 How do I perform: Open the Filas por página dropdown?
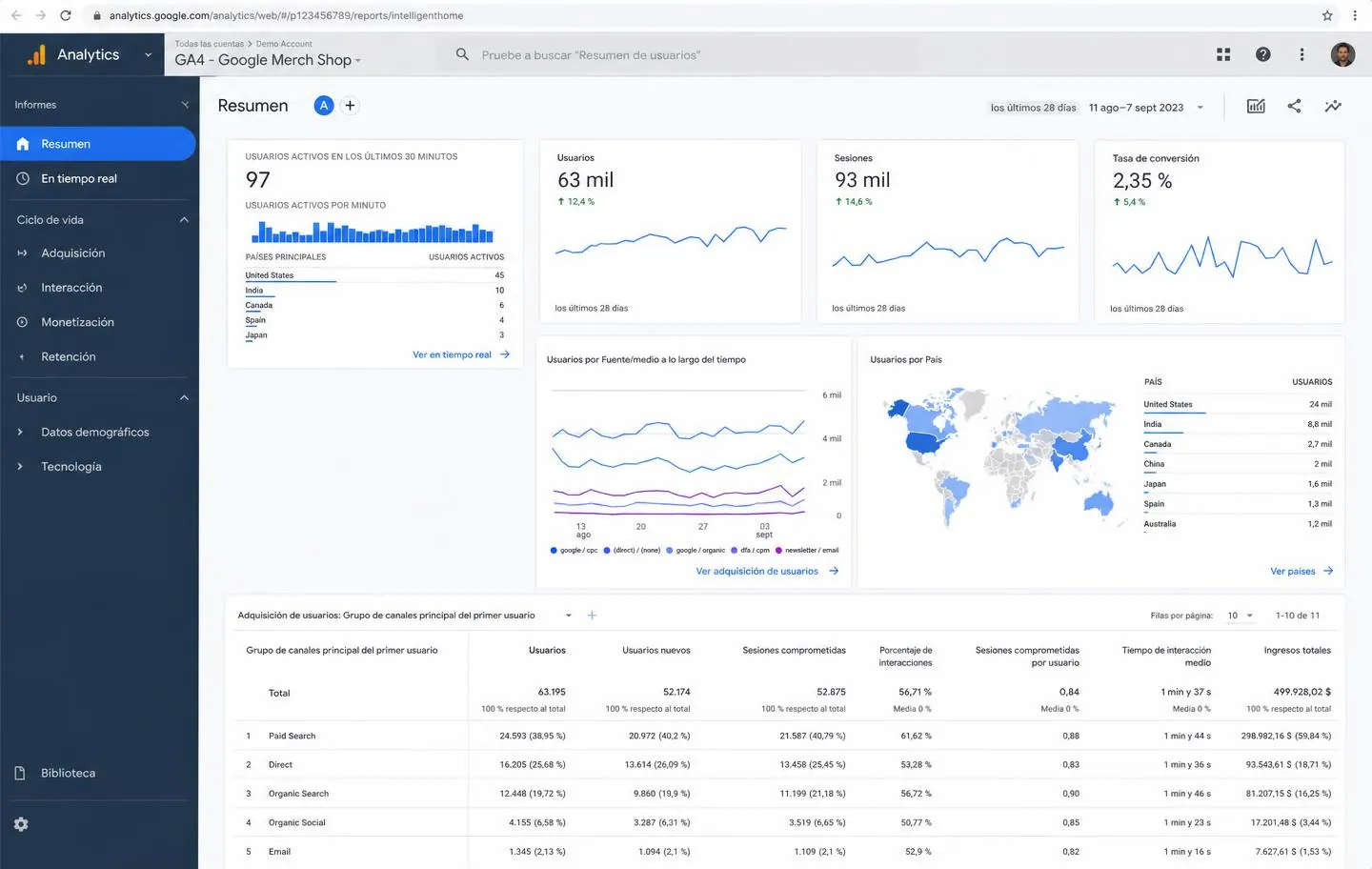point(1240,616)
